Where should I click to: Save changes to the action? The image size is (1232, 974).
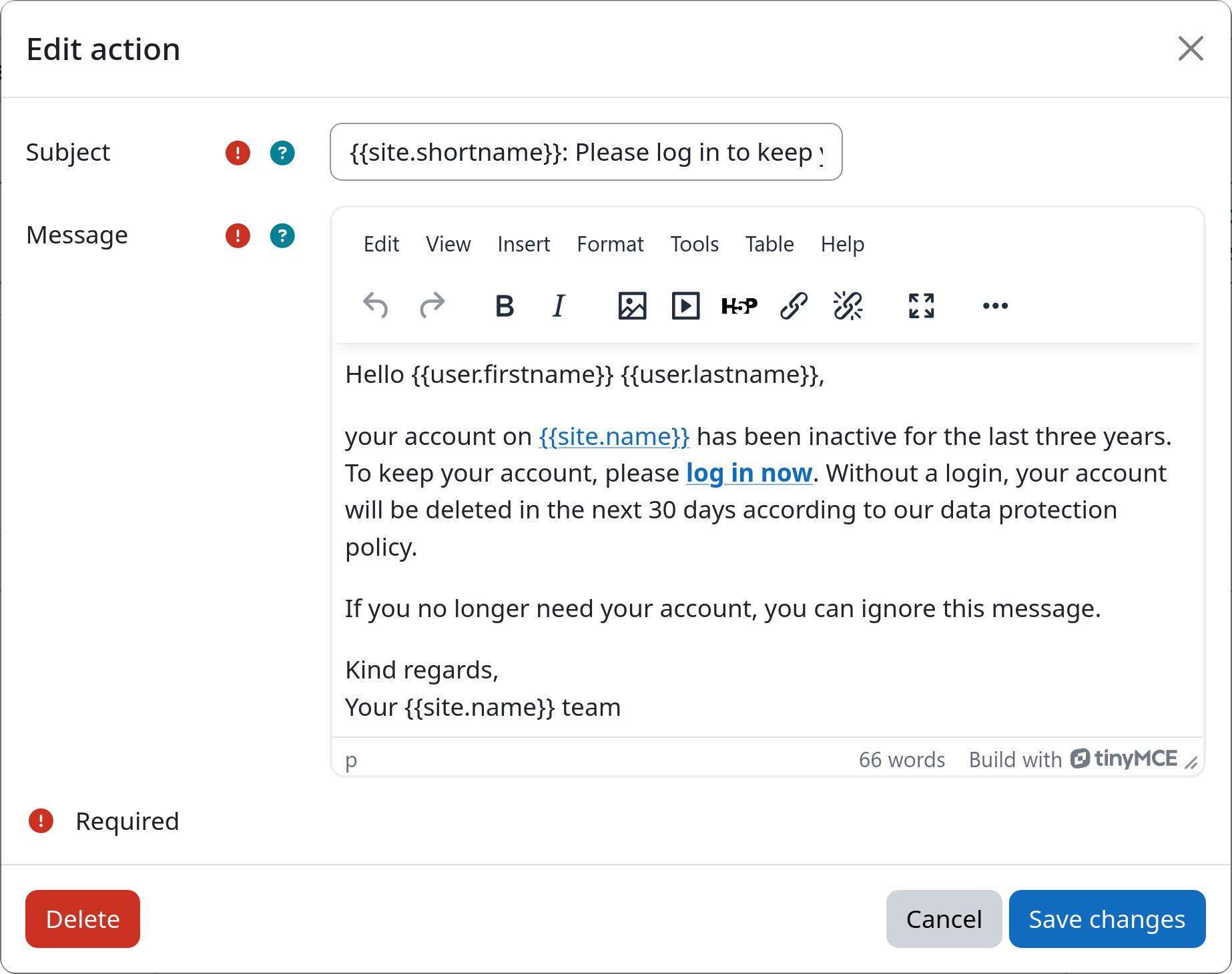[1107, 919]
